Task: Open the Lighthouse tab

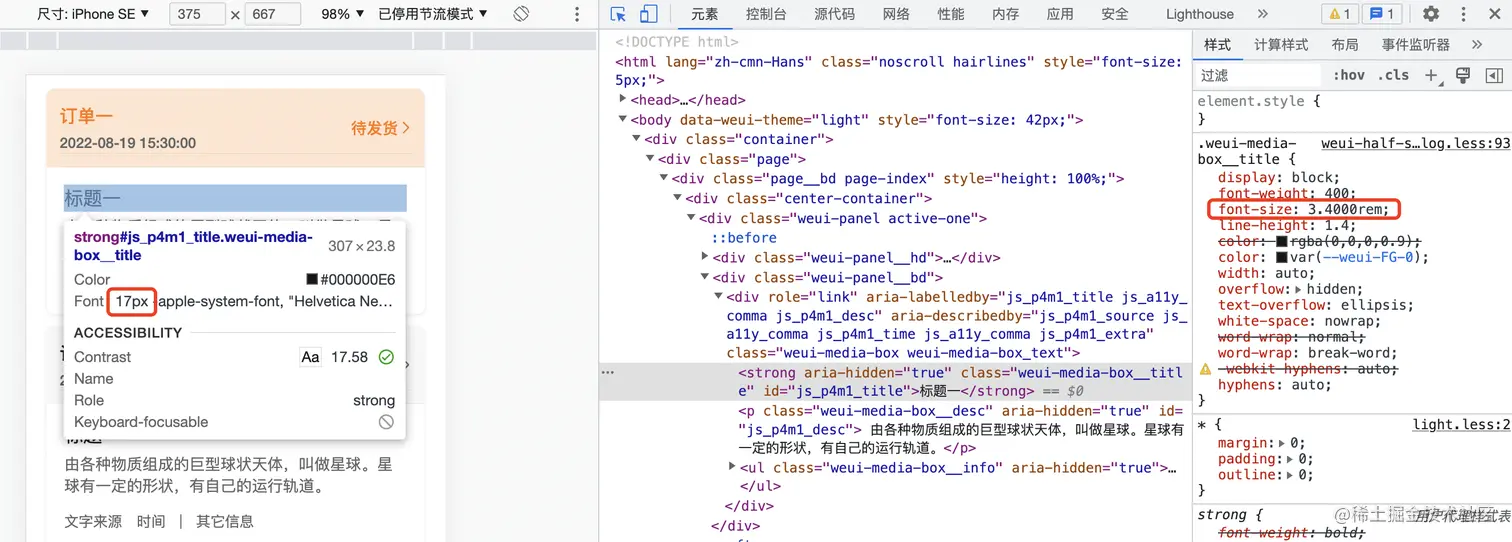Action: click(1199, 14)
